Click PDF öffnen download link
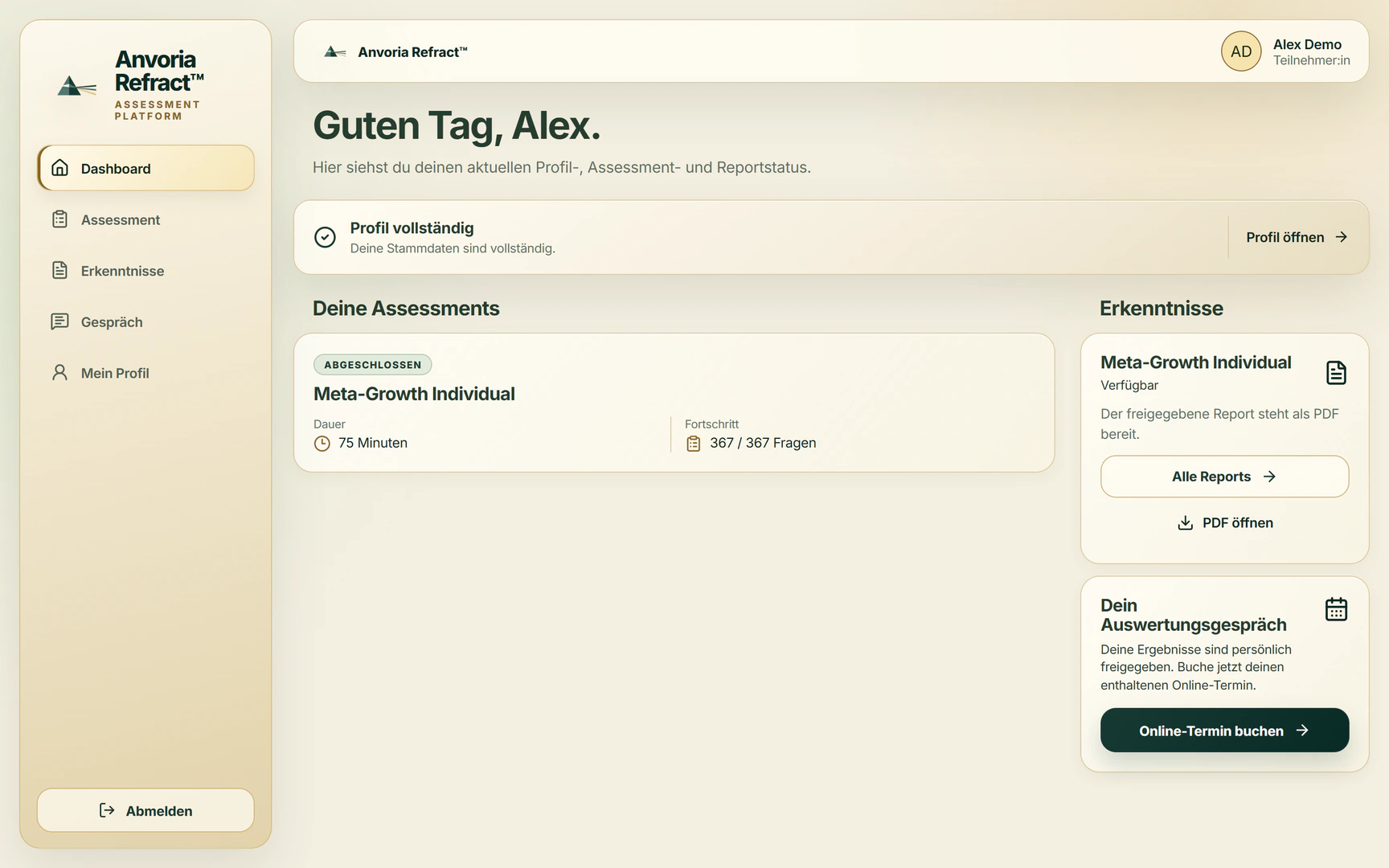The image size is (1389, 868). click(x=1224, y=523)
